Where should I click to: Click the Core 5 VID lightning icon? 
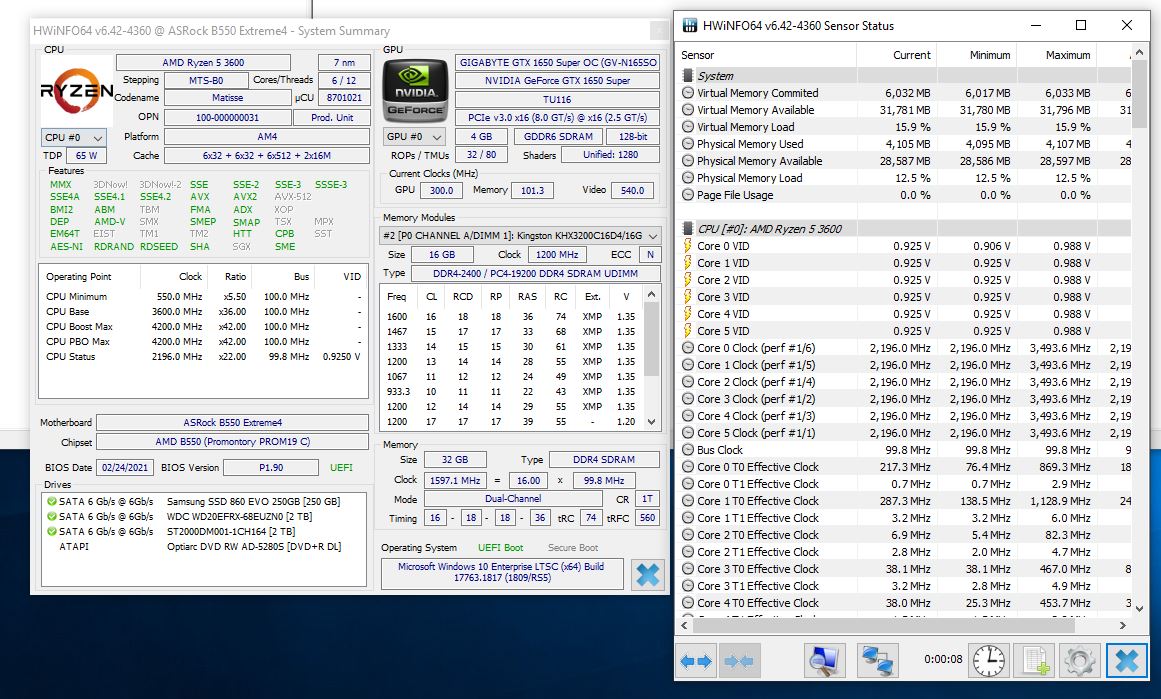[x=688, y=331]
